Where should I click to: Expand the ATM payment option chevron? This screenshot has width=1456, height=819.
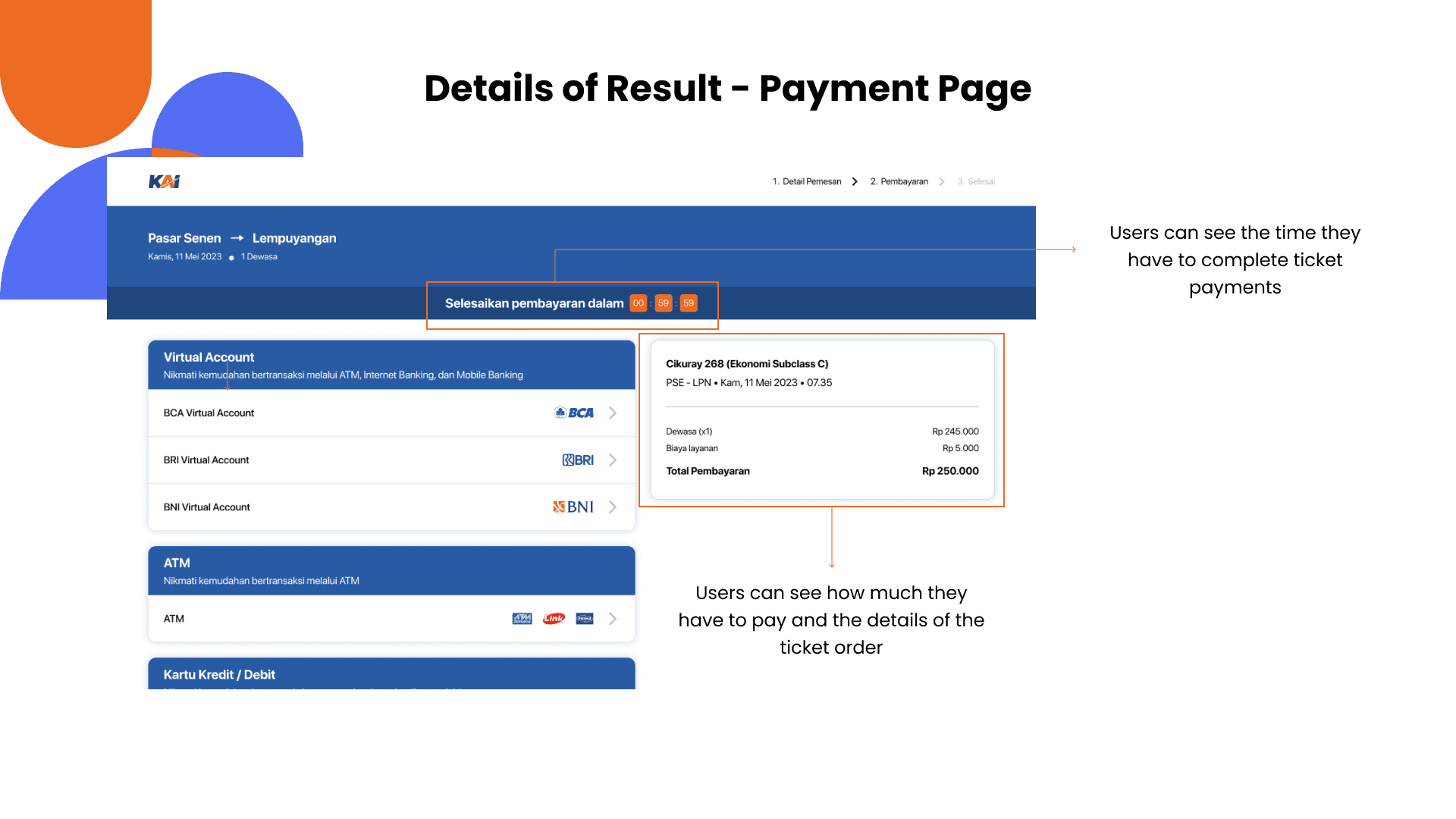tap(613, 619)
